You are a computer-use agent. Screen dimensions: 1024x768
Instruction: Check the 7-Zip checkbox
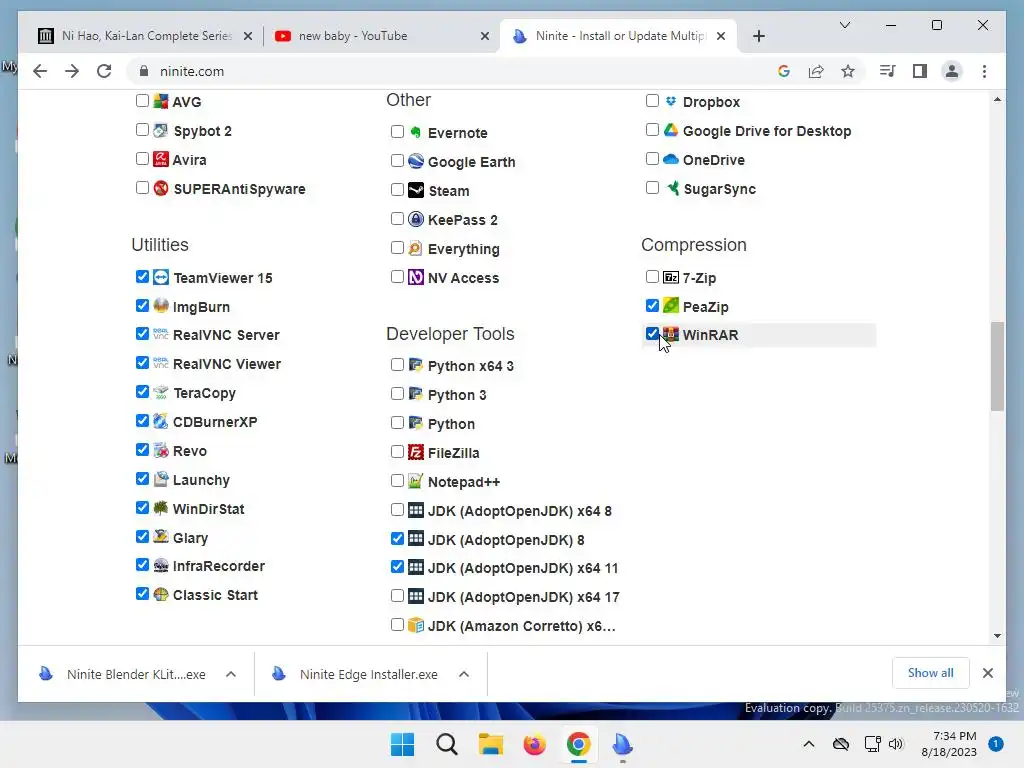click(652, 277)
